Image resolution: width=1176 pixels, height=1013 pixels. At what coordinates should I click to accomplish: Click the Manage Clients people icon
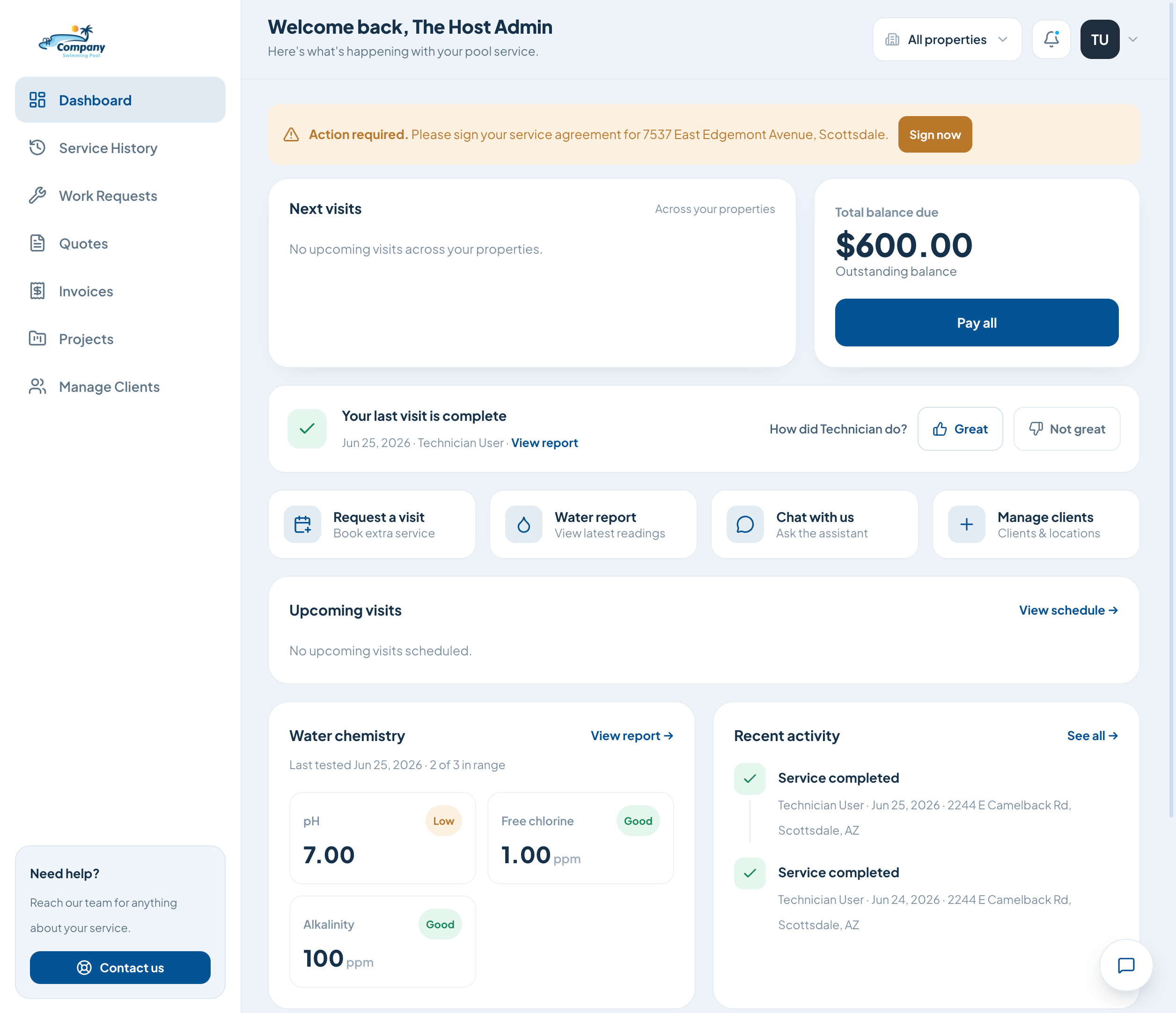point(37,386)
